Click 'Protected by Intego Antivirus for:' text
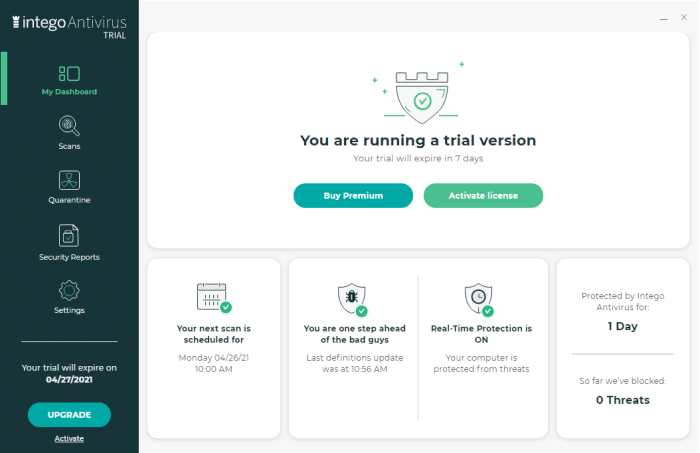Viewport: 700px width, 453px height. pos(623,301)
